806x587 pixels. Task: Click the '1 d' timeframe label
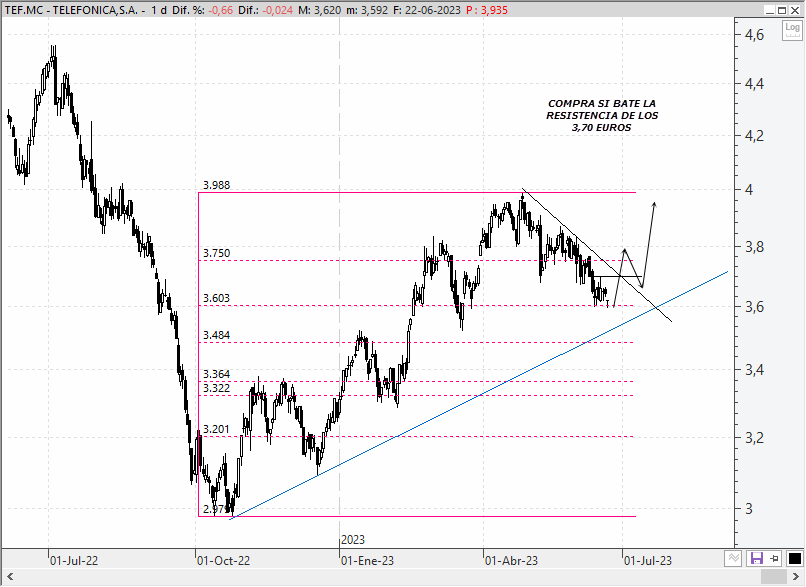pyautogui.click(x=159, y=10)
